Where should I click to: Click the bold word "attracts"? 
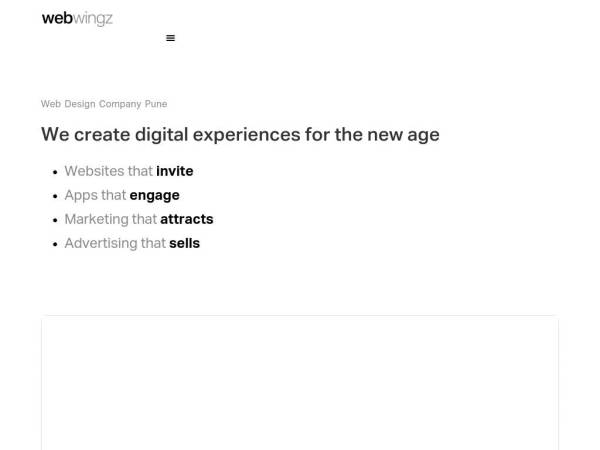pyautogui.click(x=187, y=219)
